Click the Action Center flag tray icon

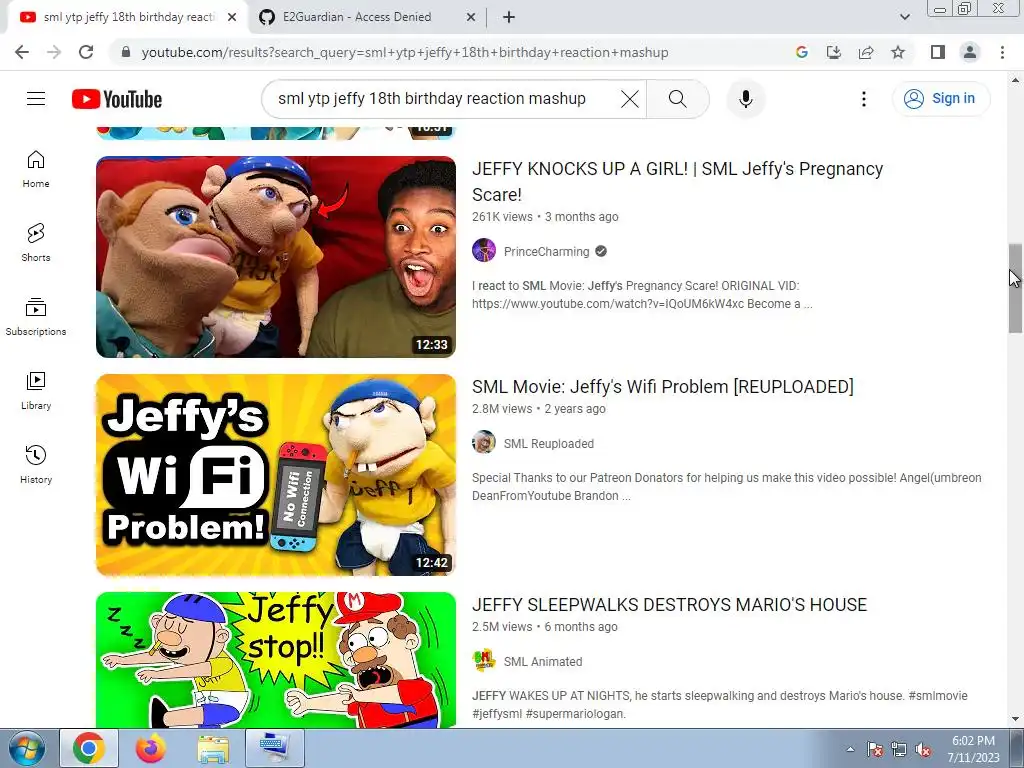click(875, 749)
